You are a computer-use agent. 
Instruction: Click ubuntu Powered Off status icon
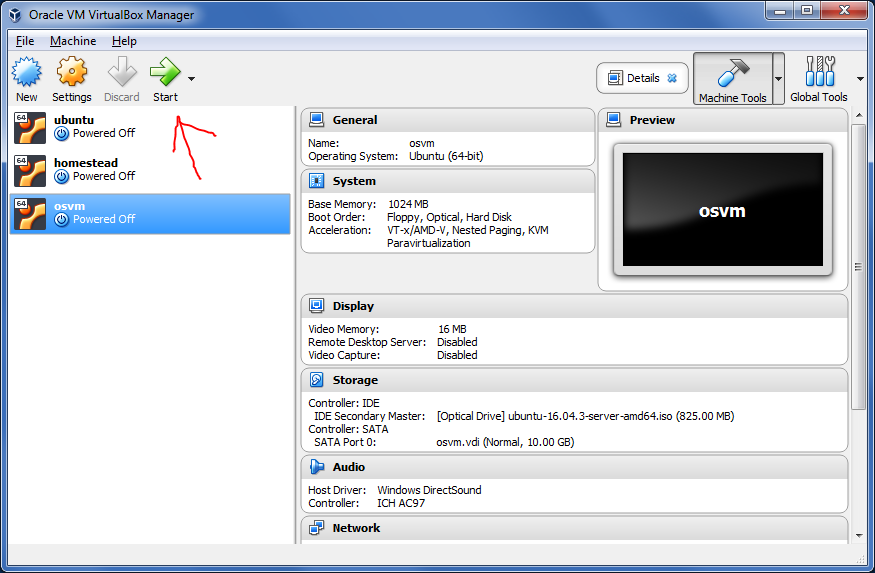61,133
